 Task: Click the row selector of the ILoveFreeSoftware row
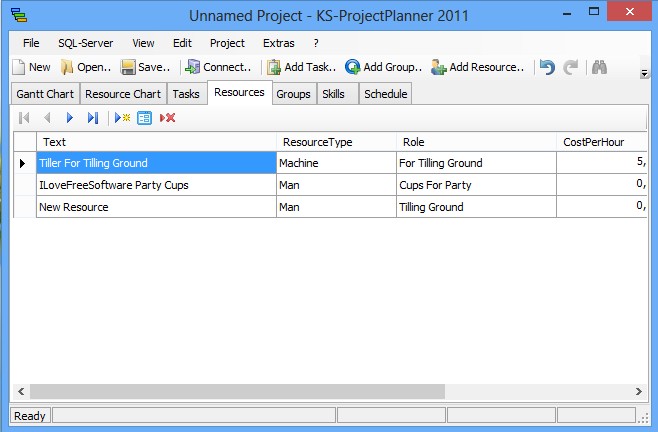(25, 185)
